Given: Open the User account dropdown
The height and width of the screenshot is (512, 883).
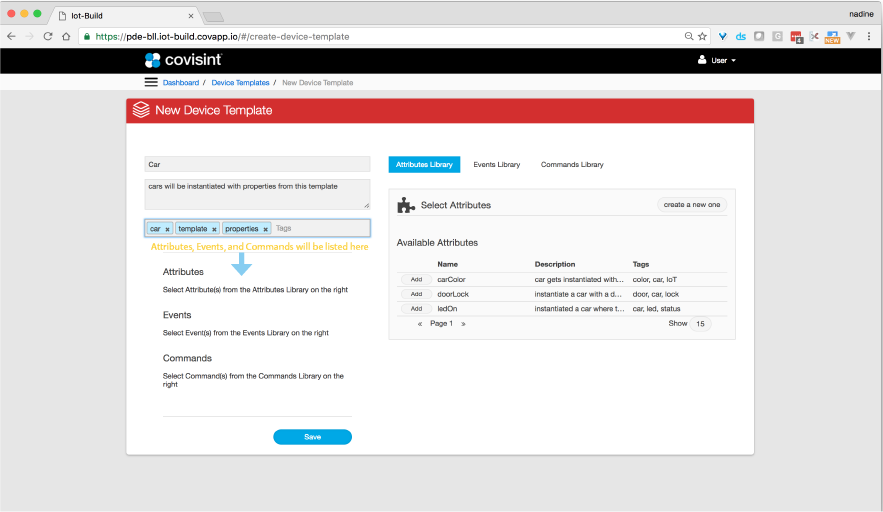Looking at the screenshot, I should [x=716, y=61].
